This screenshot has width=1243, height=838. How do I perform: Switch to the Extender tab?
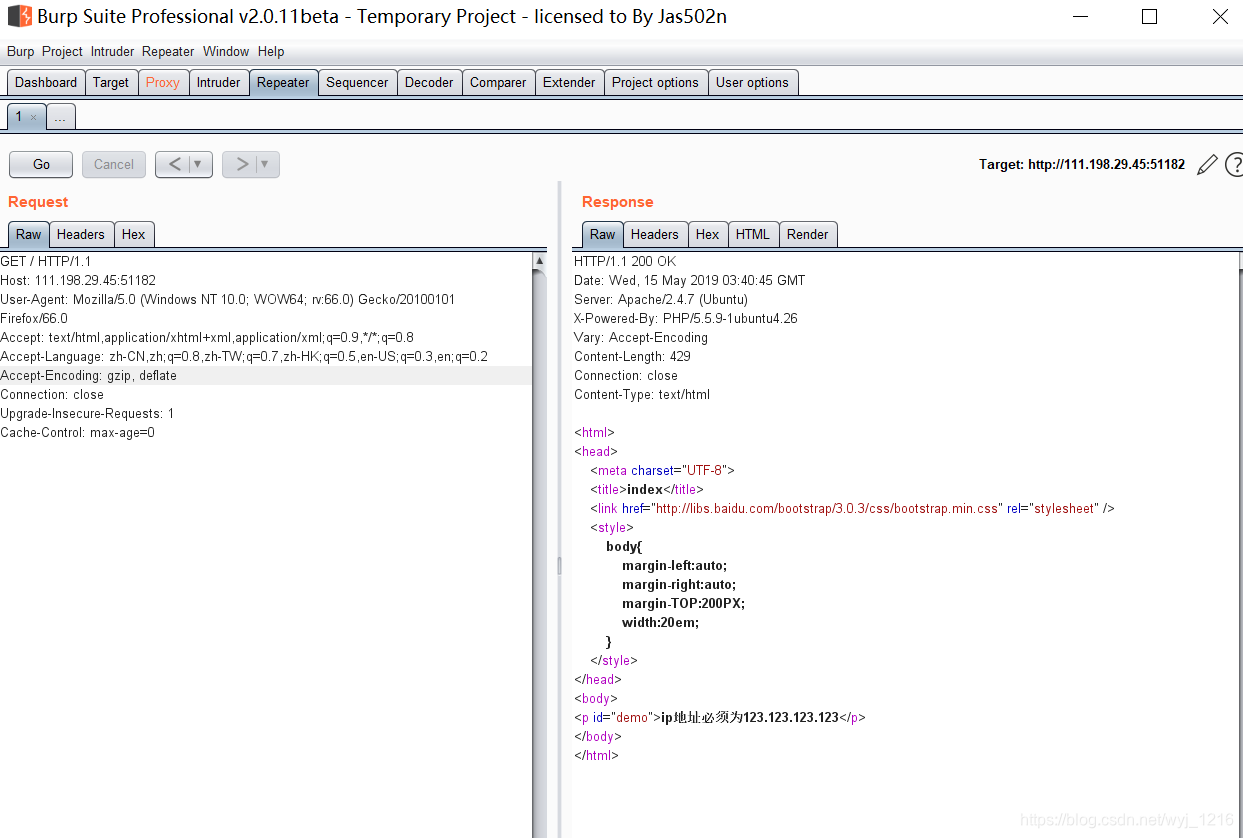[569, 82]
